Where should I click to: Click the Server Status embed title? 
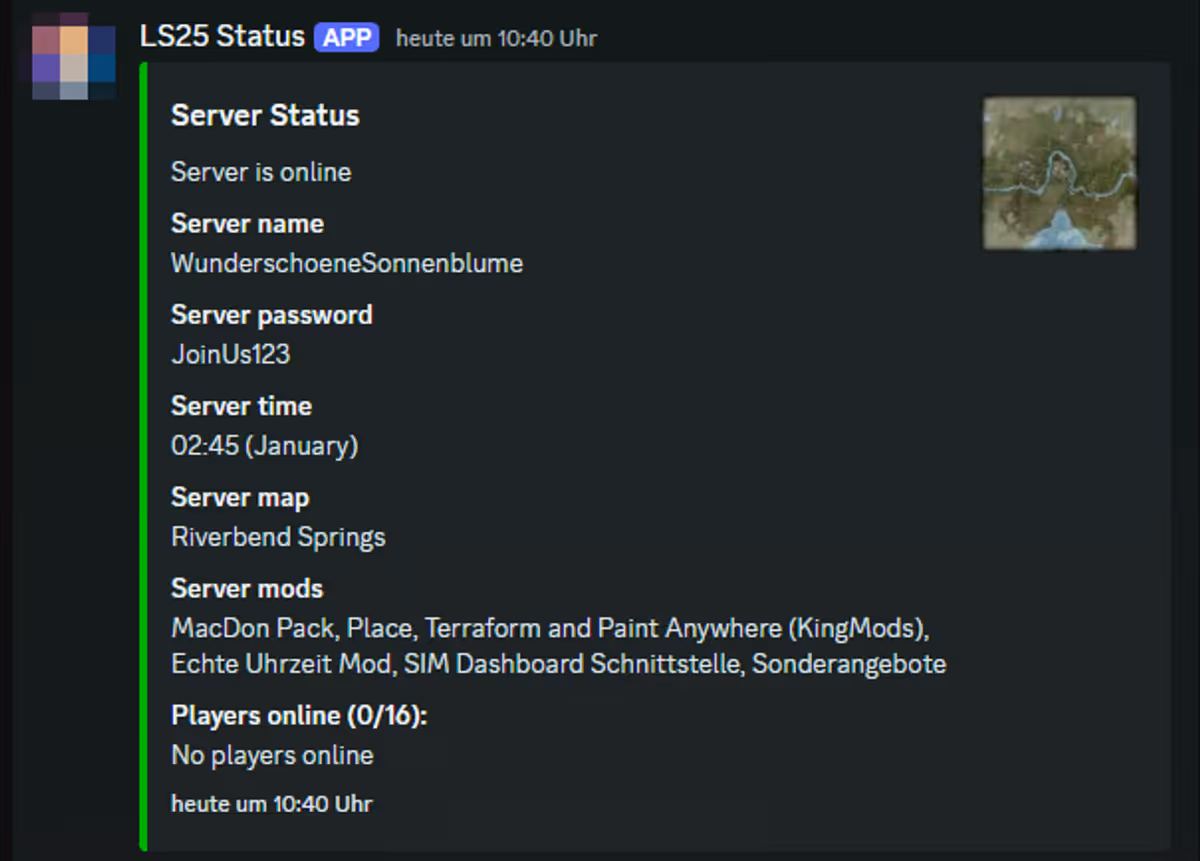pyautogui.click(x=264, y=115)
